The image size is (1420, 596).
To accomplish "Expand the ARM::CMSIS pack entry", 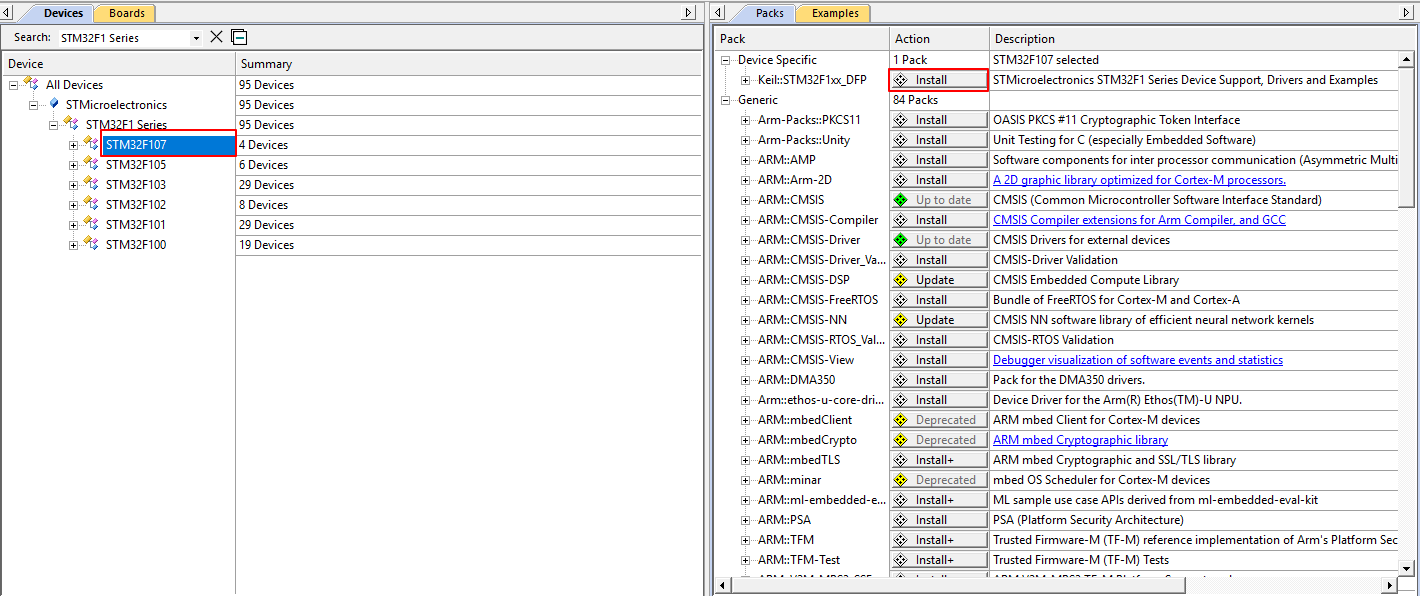I will 747,200.
